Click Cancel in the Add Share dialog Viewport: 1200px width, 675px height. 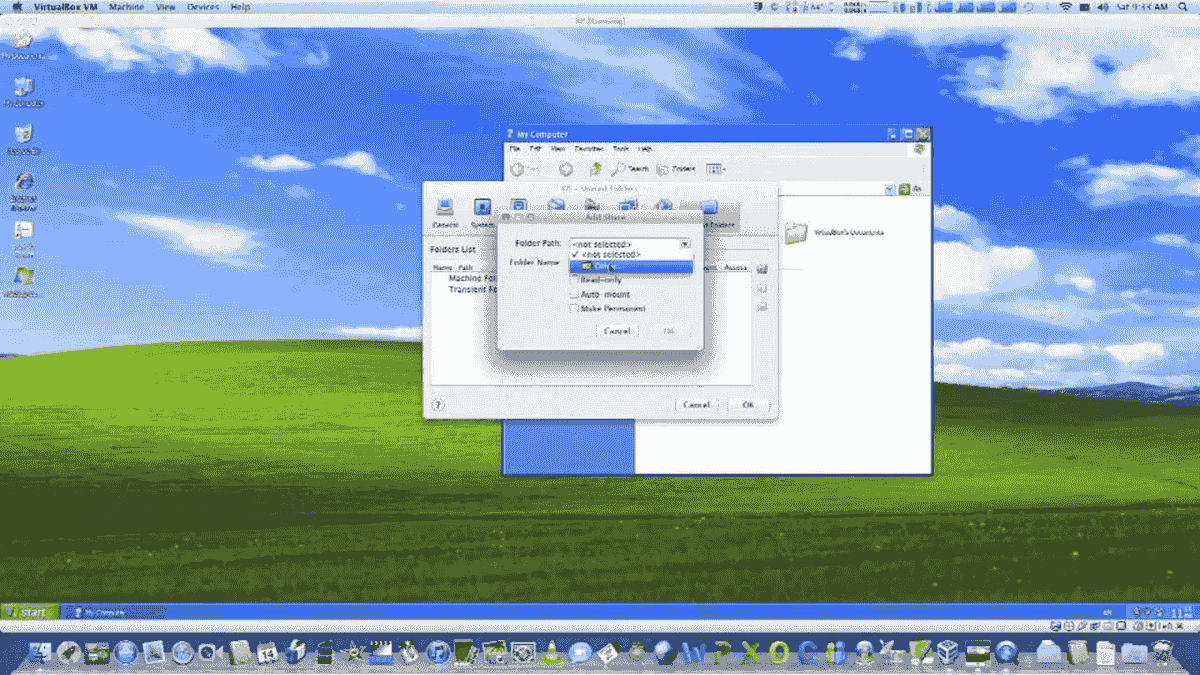(x=617, y=330)
